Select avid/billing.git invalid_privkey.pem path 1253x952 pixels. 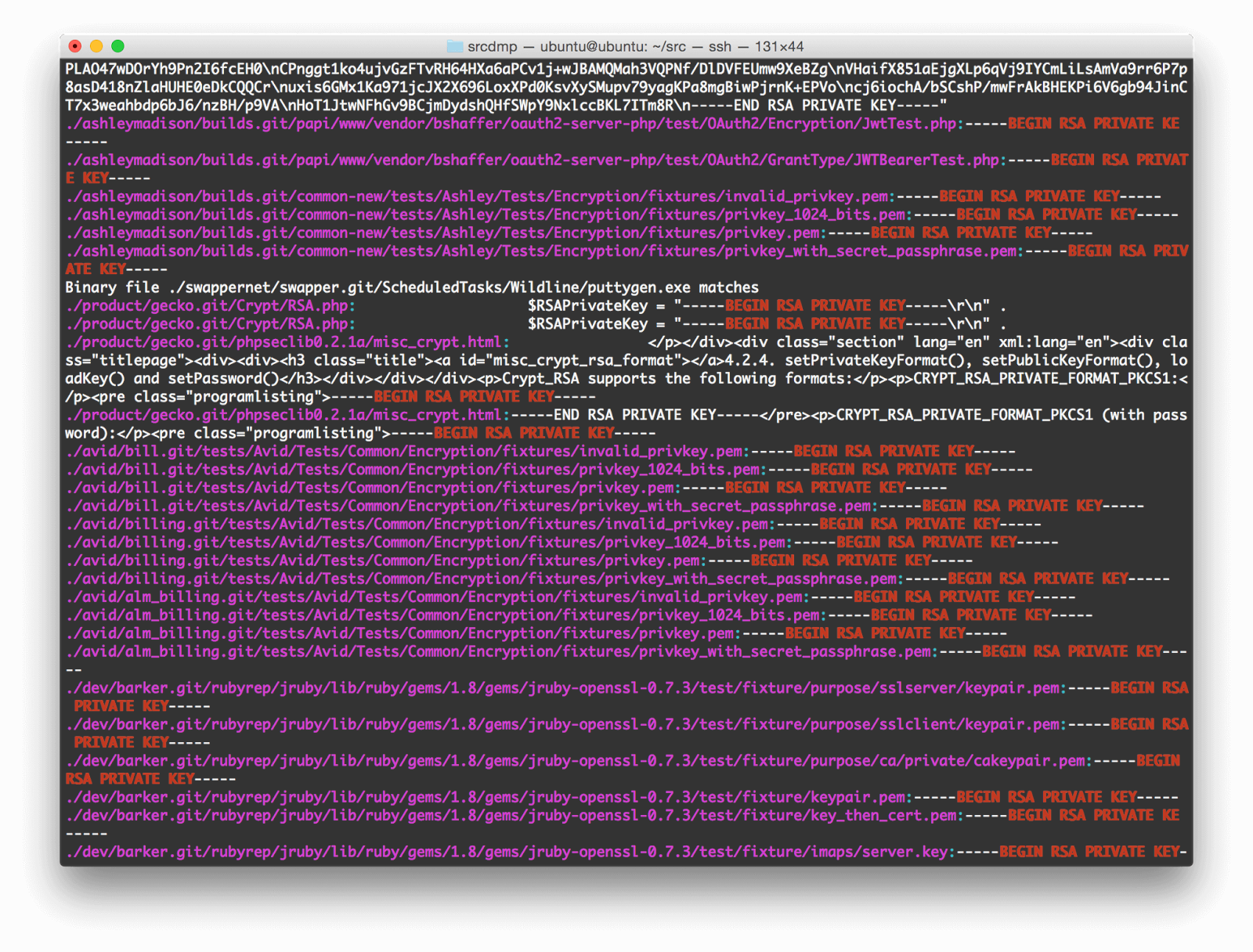point(417,524)
